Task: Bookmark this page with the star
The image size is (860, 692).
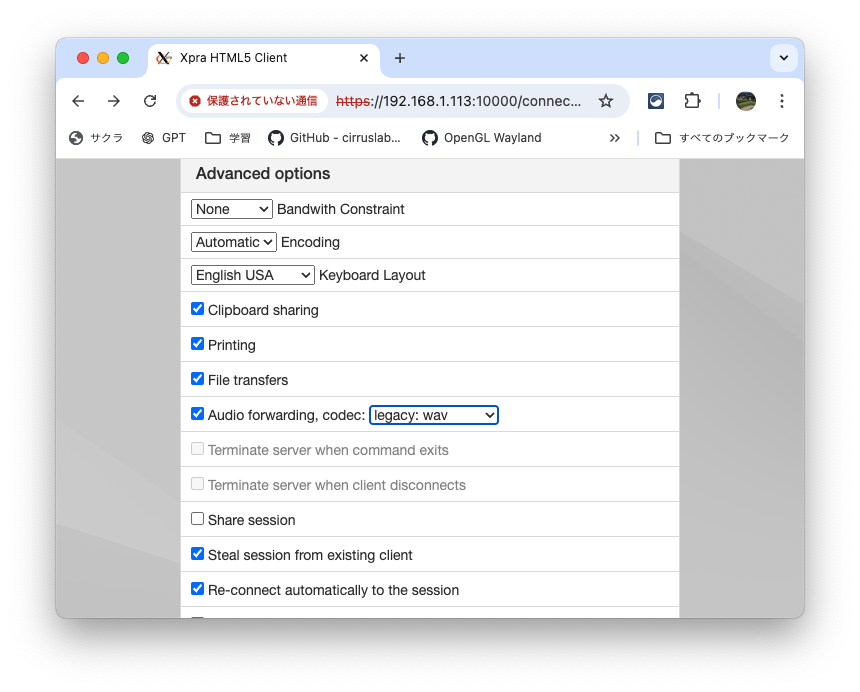Action: click(x=606, y=101)
